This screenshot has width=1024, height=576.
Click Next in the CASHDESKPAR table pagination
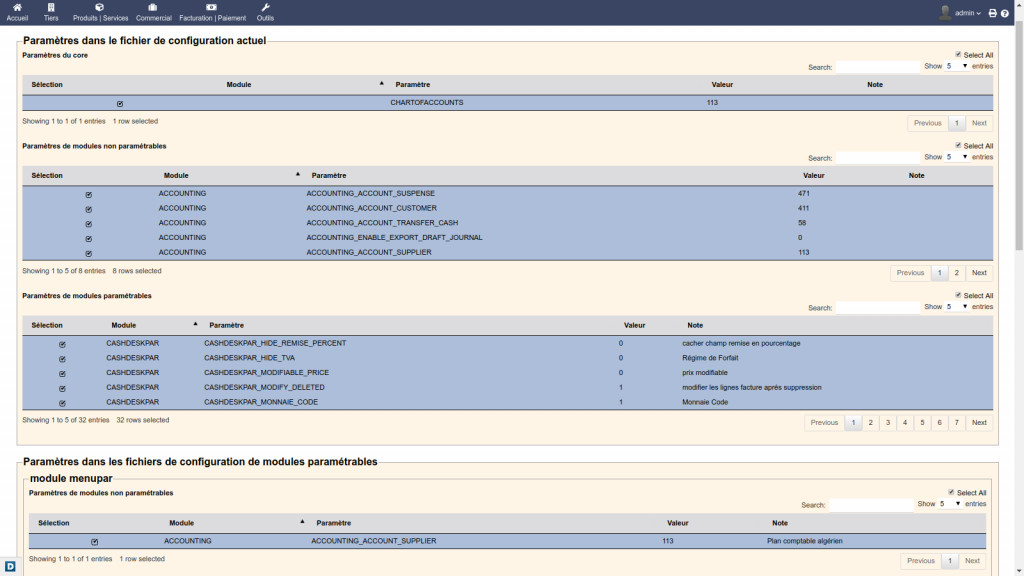pos(979,422)
